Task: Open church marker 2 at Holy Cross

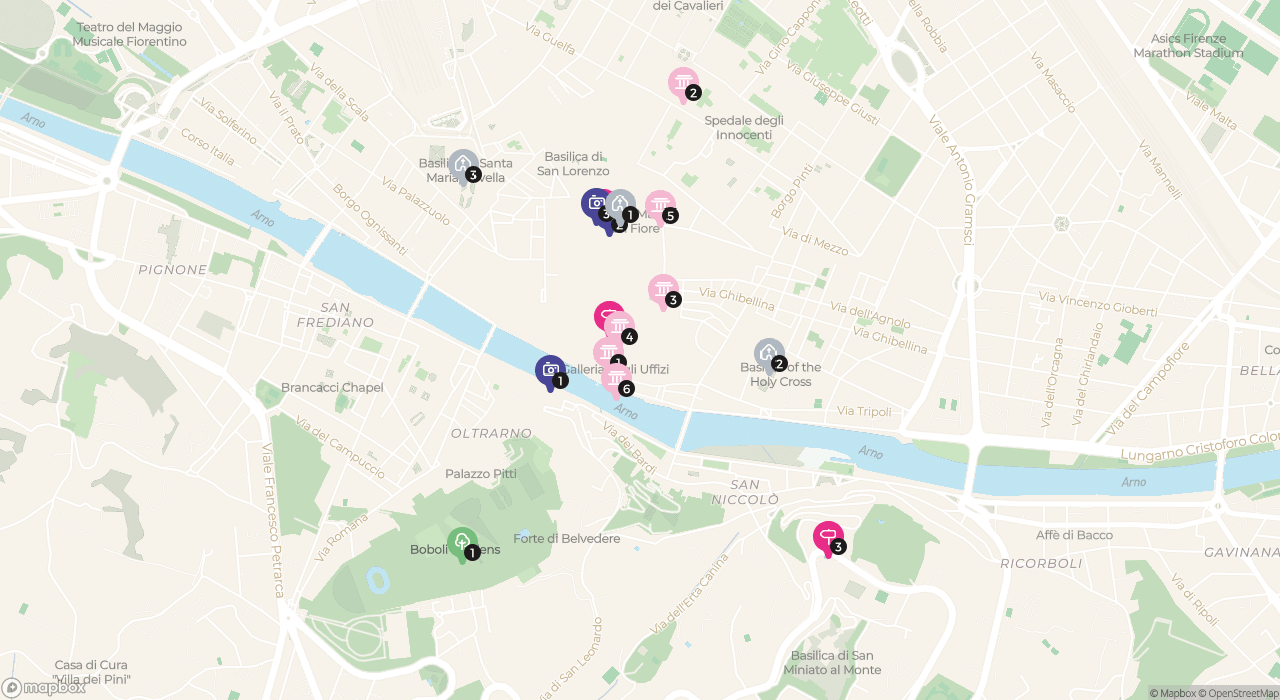Action: (769, 355)
